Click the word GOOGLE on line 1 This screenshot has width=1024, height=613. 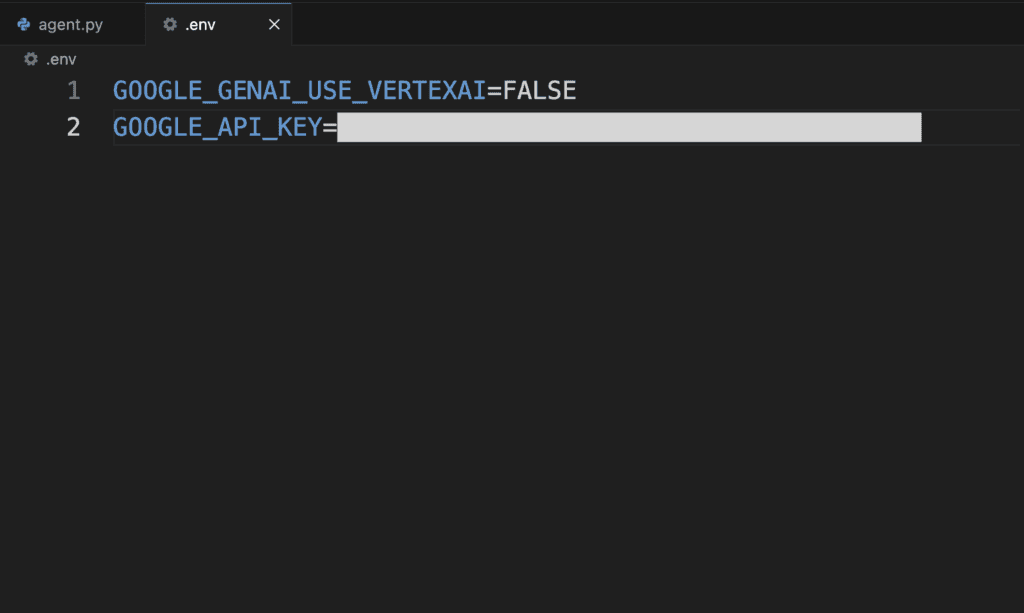(x=157, y=90)
